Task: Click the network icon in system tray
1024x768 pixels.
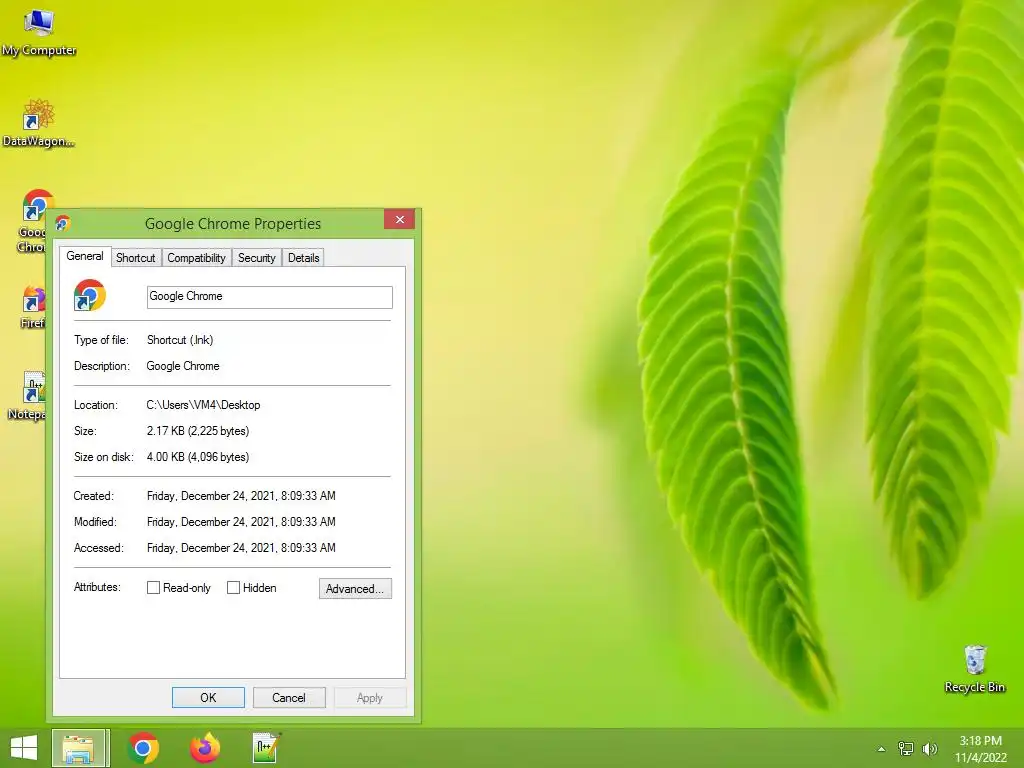Action: coord(906,749)
